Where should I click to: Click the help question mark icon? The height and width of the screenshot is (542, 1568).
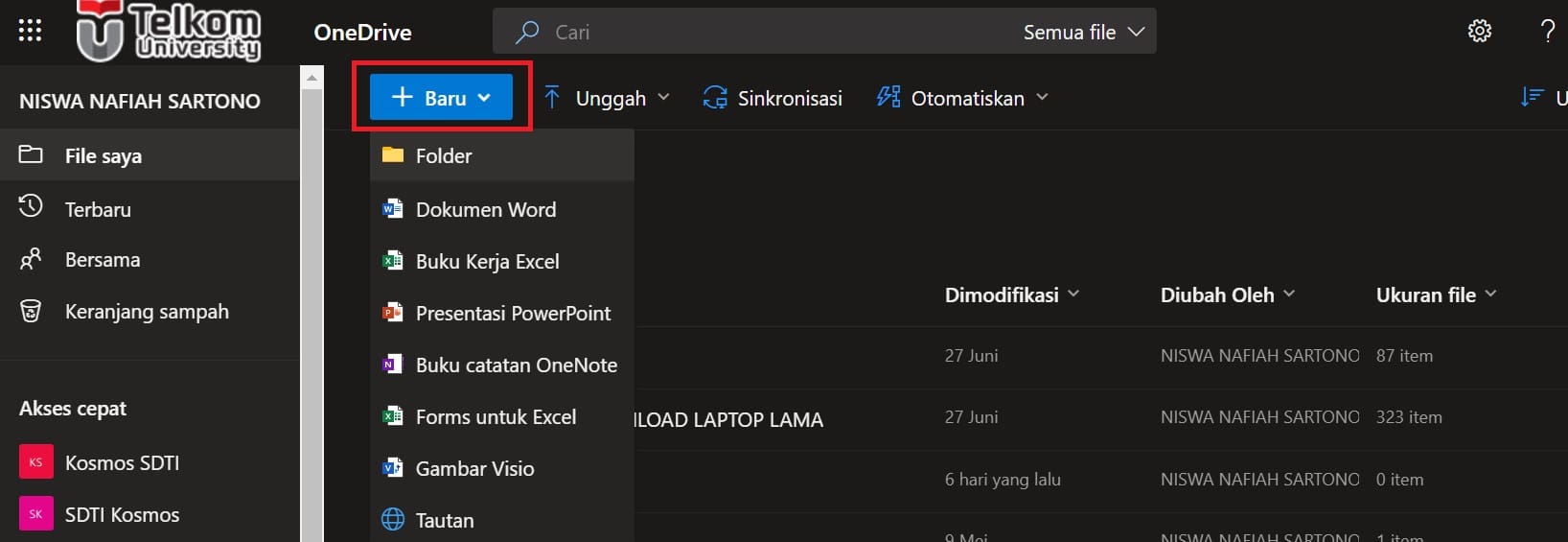tap(1547, 31)
